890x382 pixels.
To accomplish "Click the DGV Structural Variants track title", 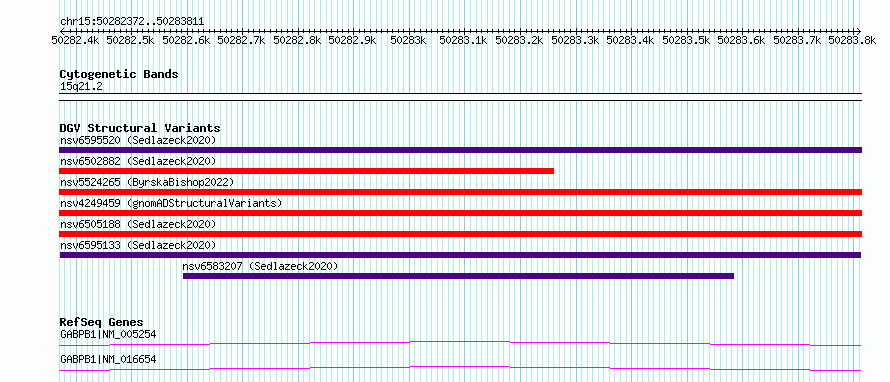I will 140,128.
